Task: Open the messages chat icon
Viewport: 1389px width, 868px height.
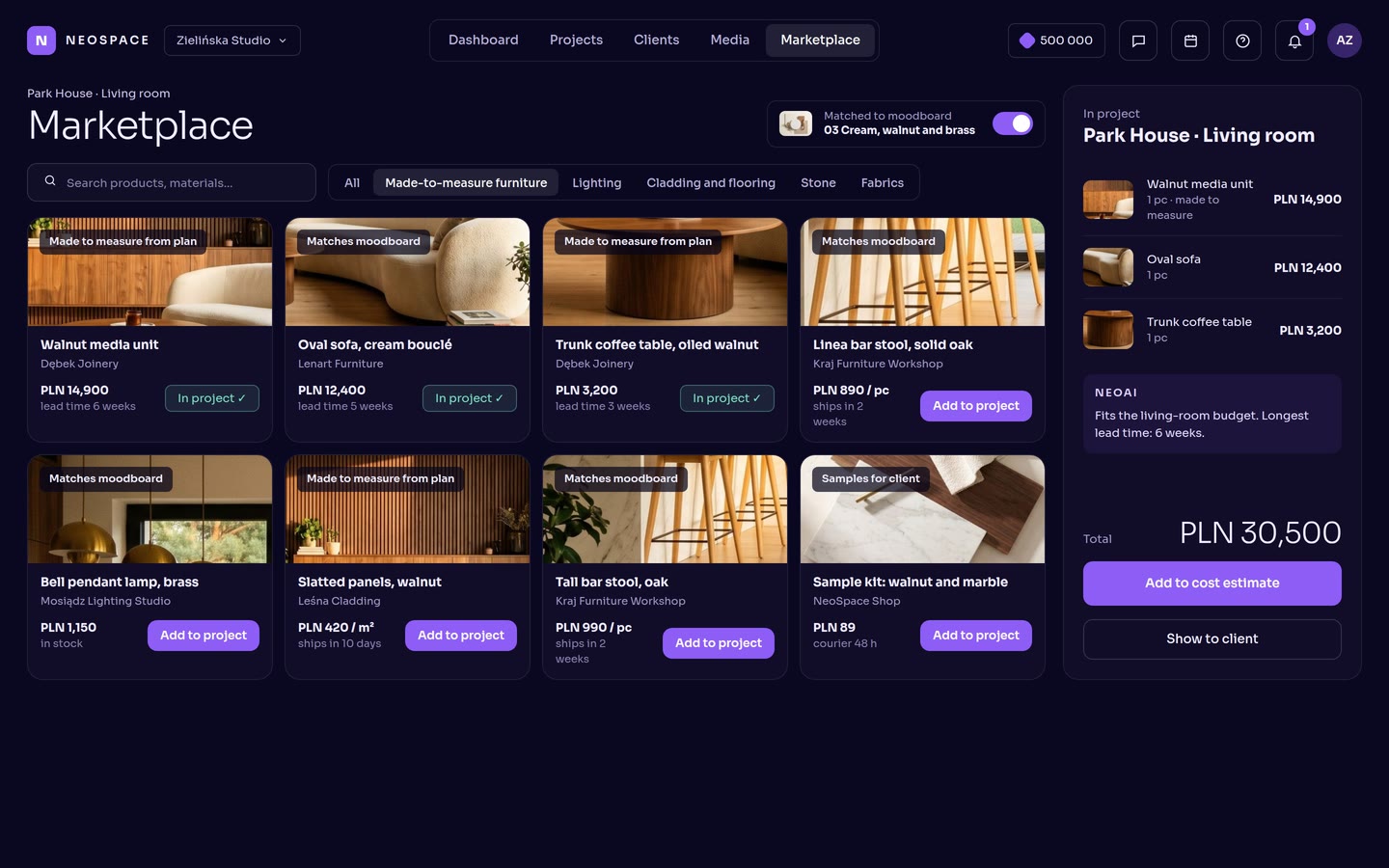Action: click(1138, 41)
